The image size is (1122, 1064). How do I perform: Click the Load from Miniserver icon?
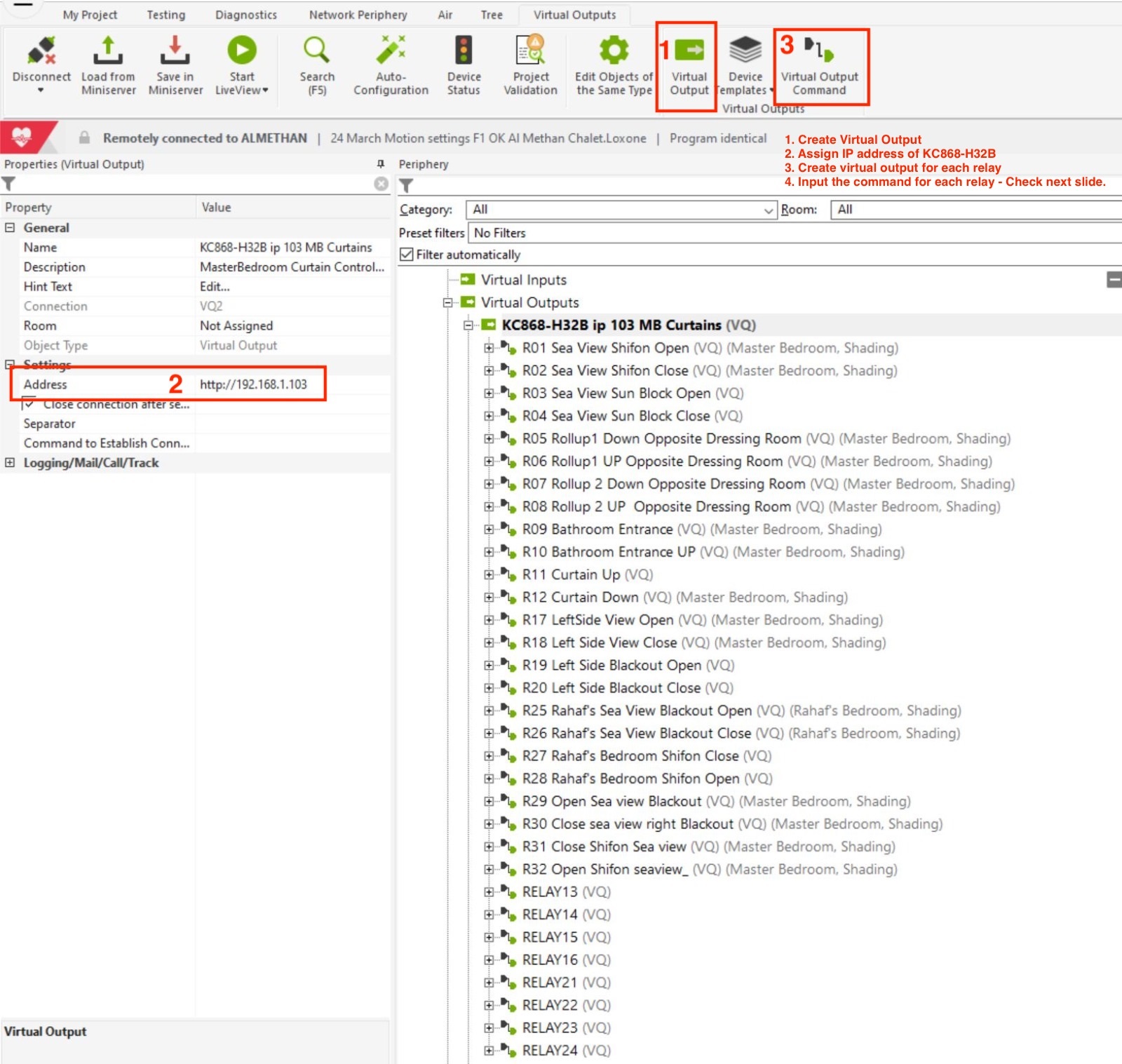point(108,52)
